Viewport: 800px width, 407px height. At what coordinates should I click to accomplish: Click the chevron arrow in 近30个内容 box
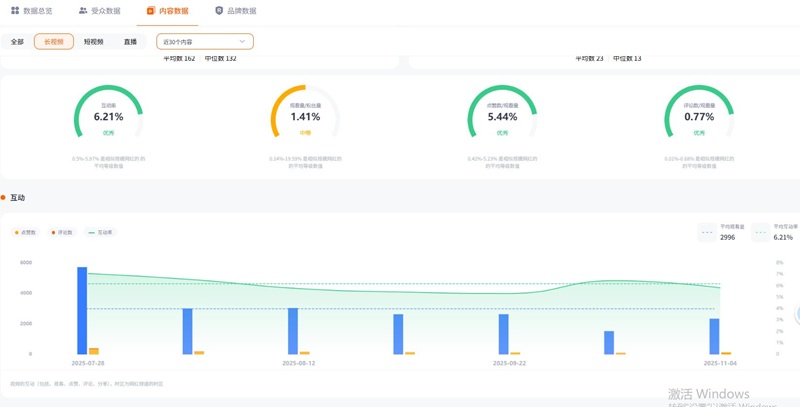click(x=242, y=42)
